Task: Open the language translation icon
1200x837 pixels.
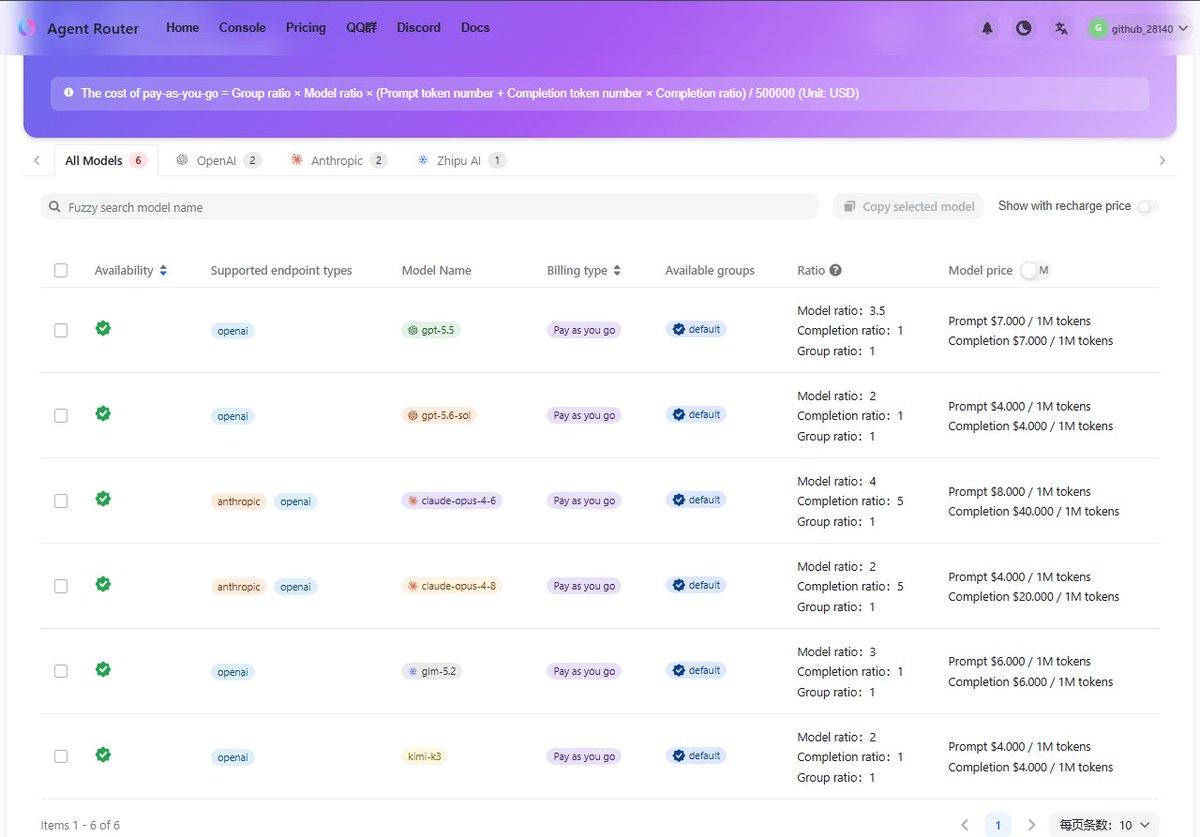Action: coord(1061,28)
